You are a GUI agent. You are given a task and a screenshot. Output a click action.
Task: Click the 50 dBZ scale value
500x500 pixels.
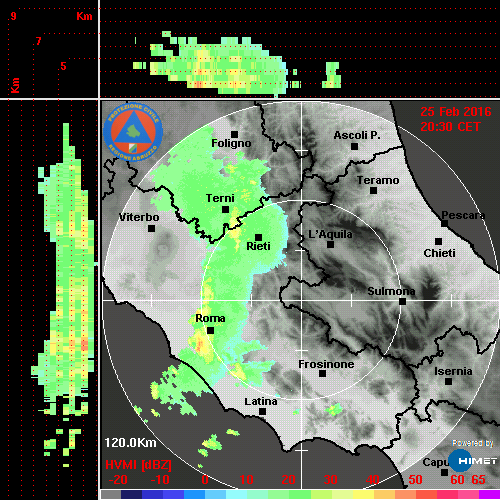pyautogui.click(x=415, y=480)
